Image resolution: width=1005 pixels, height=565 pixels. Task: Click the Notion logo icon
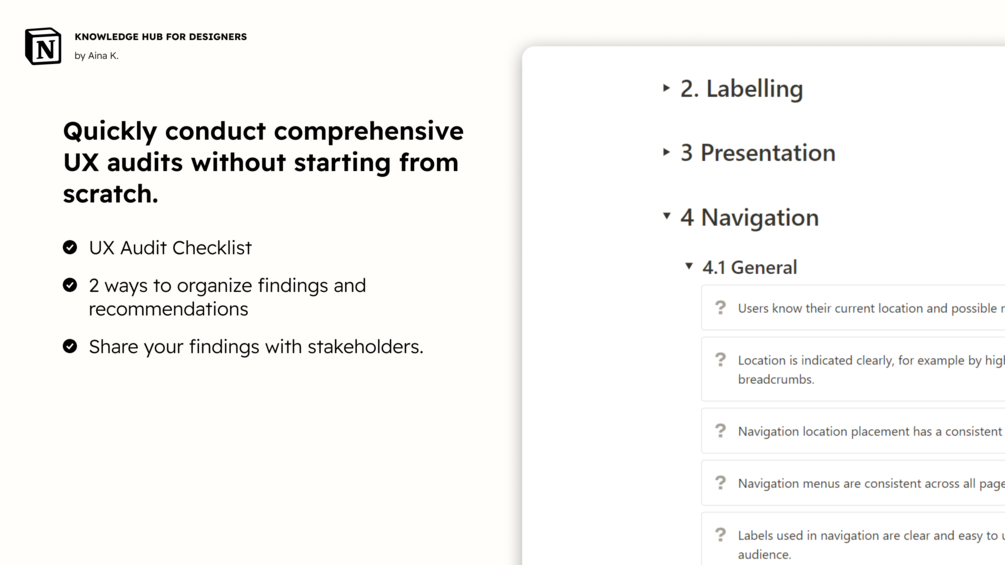[x=43, y=46]
